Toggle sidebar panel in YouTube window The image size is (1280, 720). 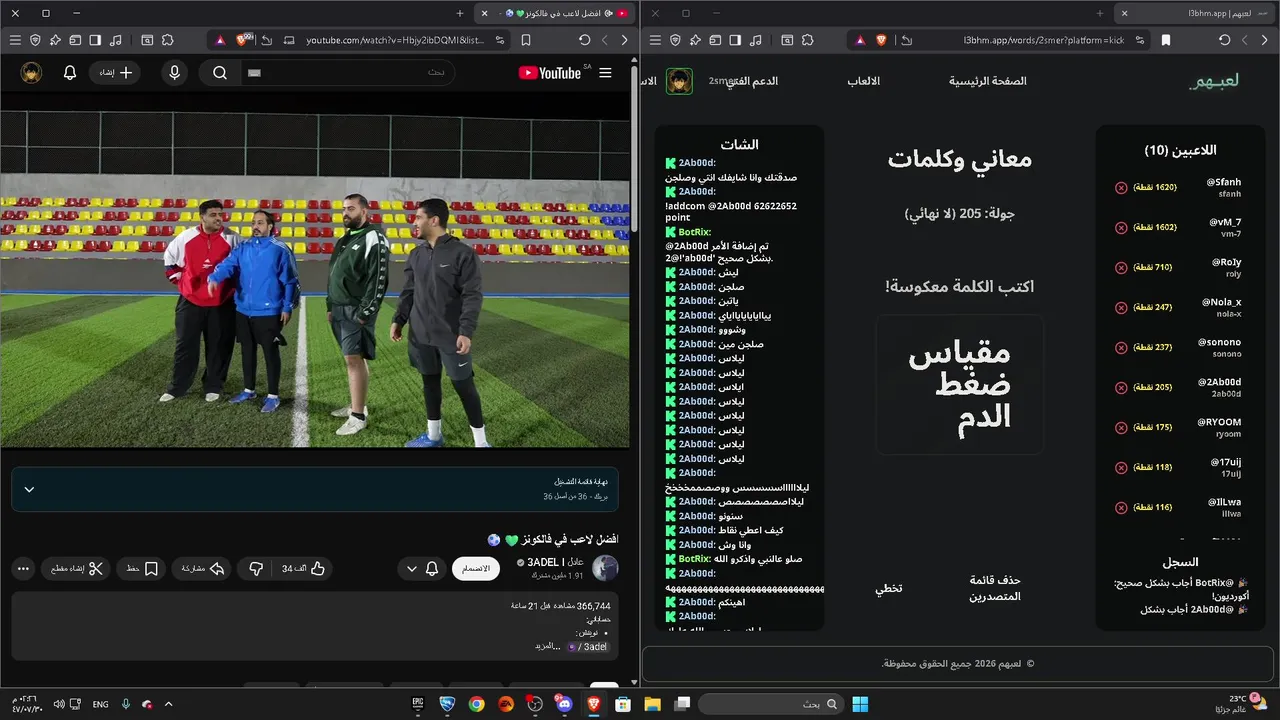point(95,40)
